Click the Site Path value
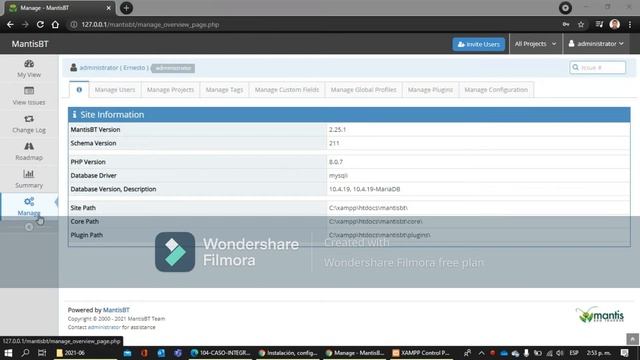 368,208
